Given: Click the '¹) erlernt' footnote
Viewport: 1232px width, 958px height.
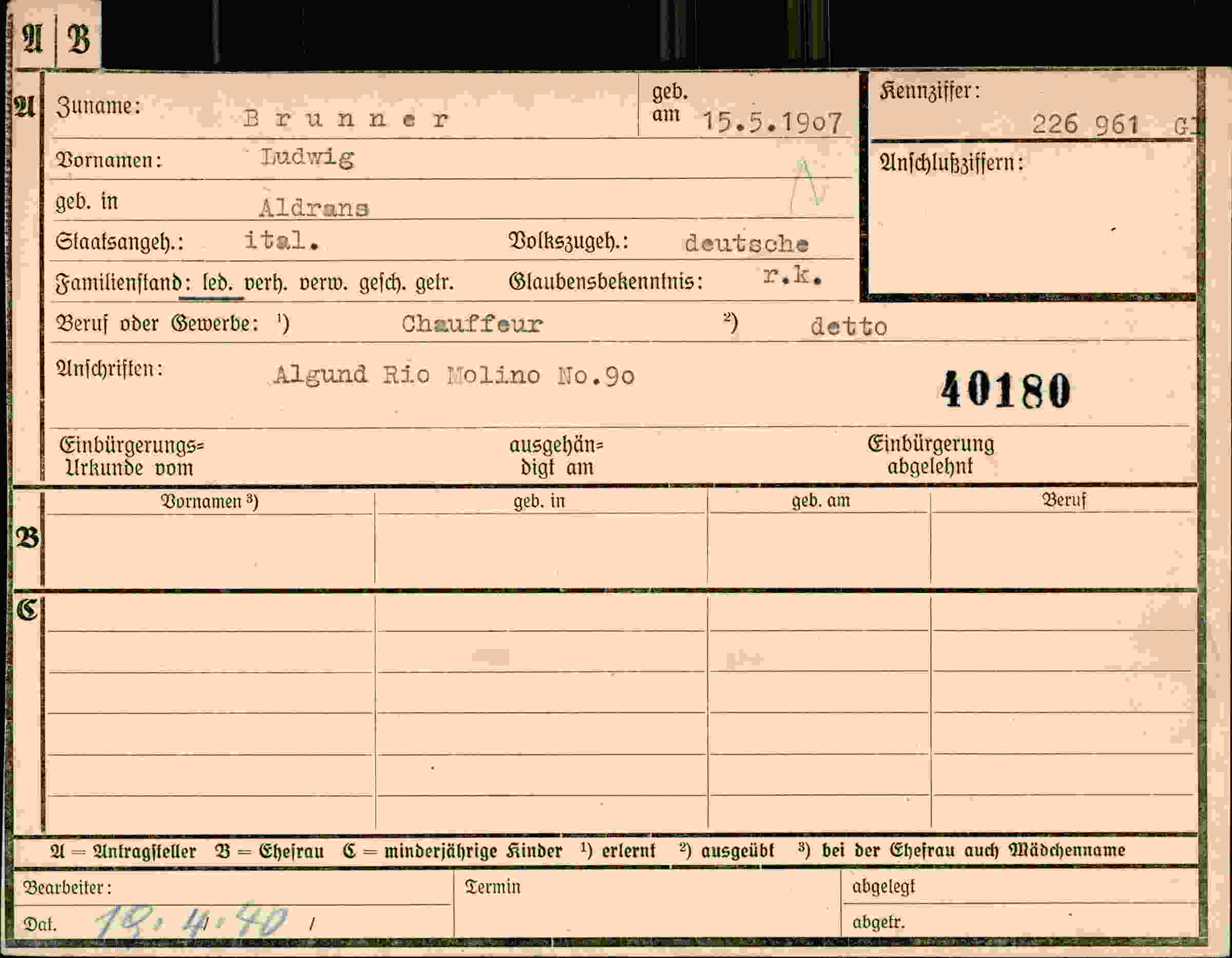Looking at the screenshot, I should [x=618, y=851].
